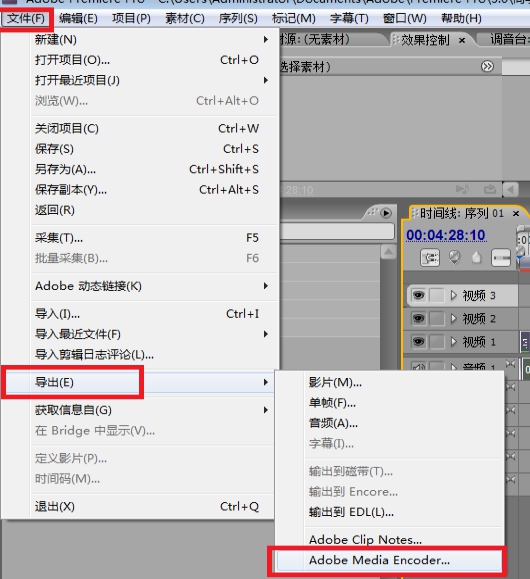Close the 效果控制 tab
Viewport: 530px width, 579px height.
[x=462, y=40]
